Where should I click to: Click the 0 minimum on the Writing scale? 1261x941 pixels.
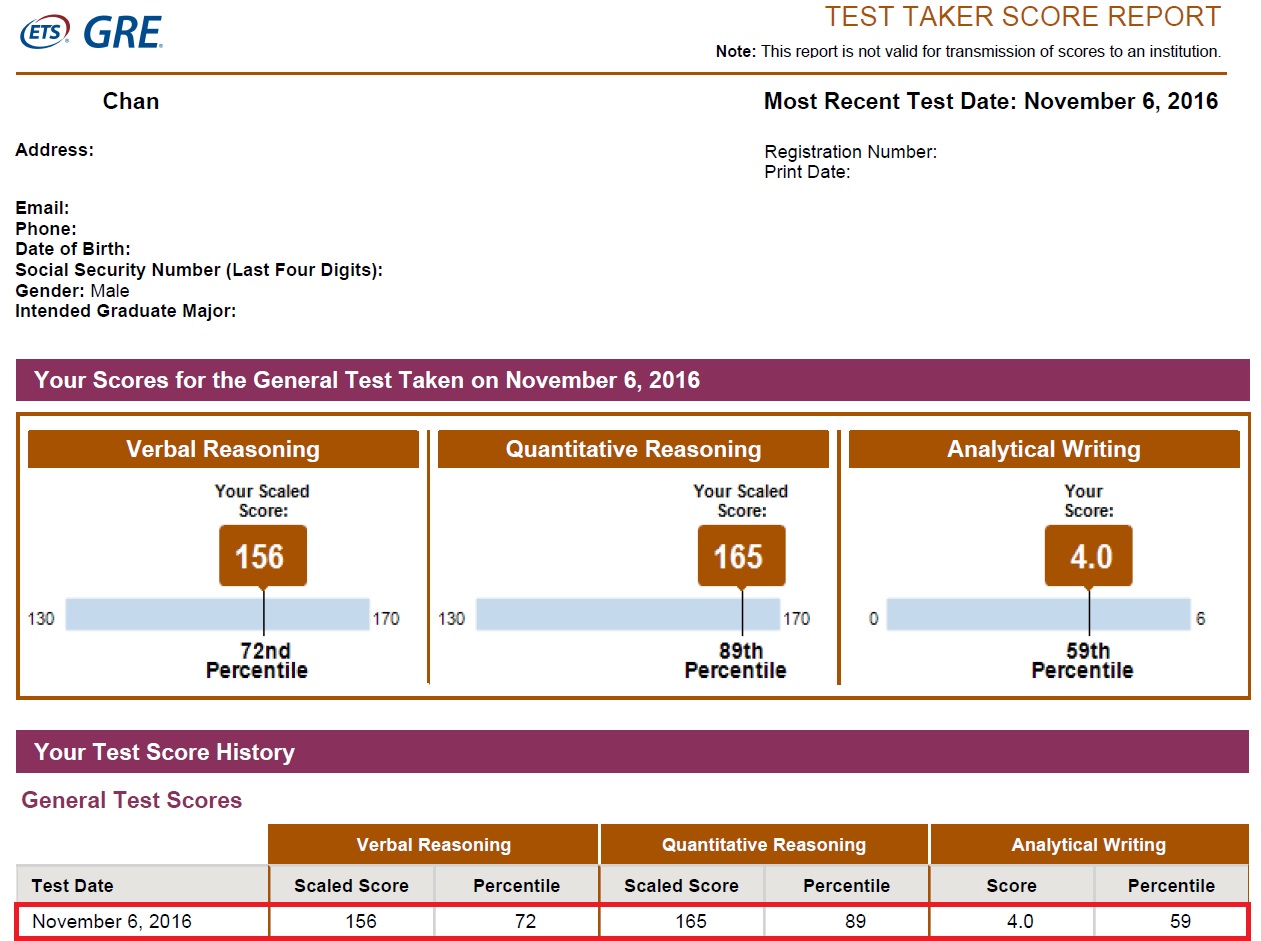click(x=873, y=618)
